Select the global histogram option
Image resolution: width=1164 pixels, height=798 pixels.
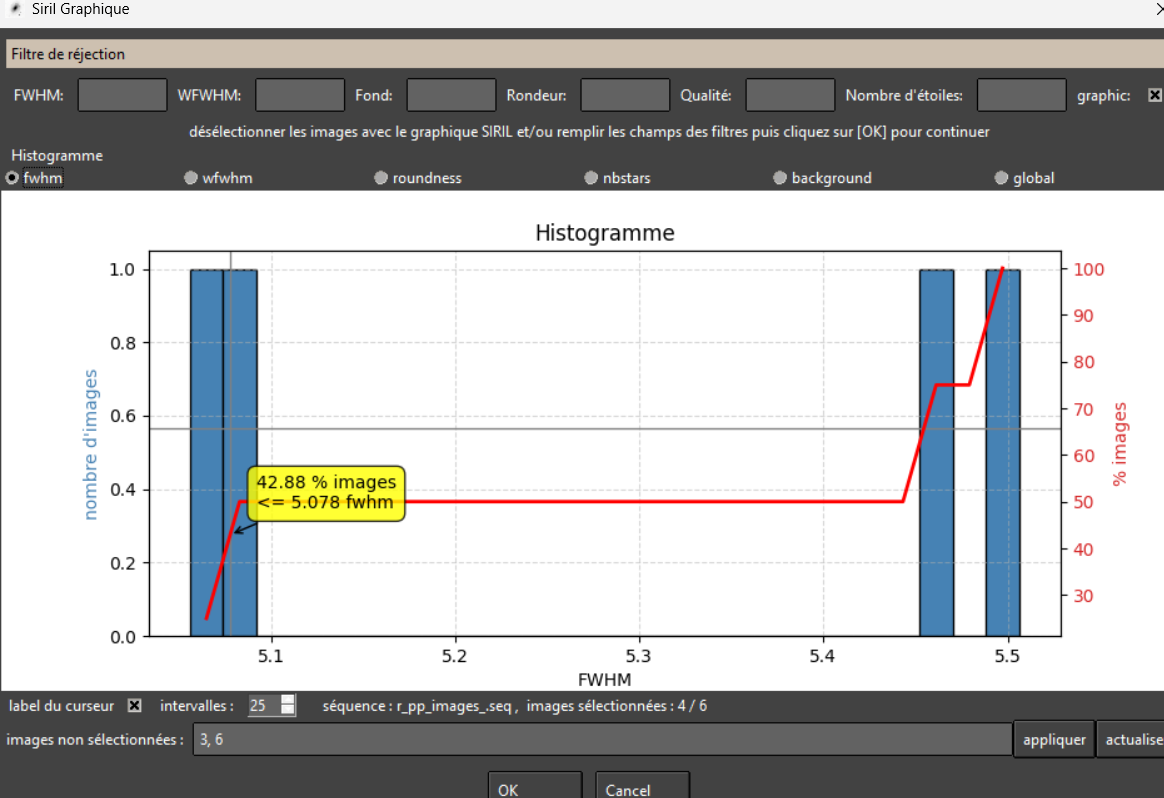click(1001, 178)
